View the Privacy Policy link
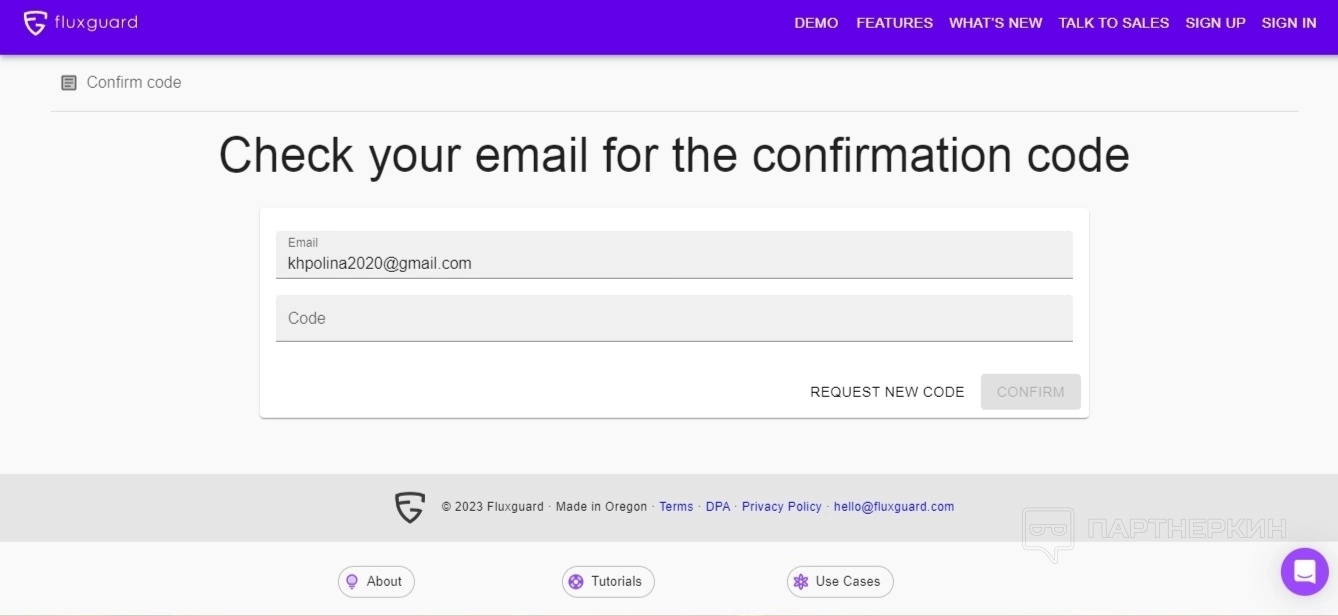 [781, 507]
